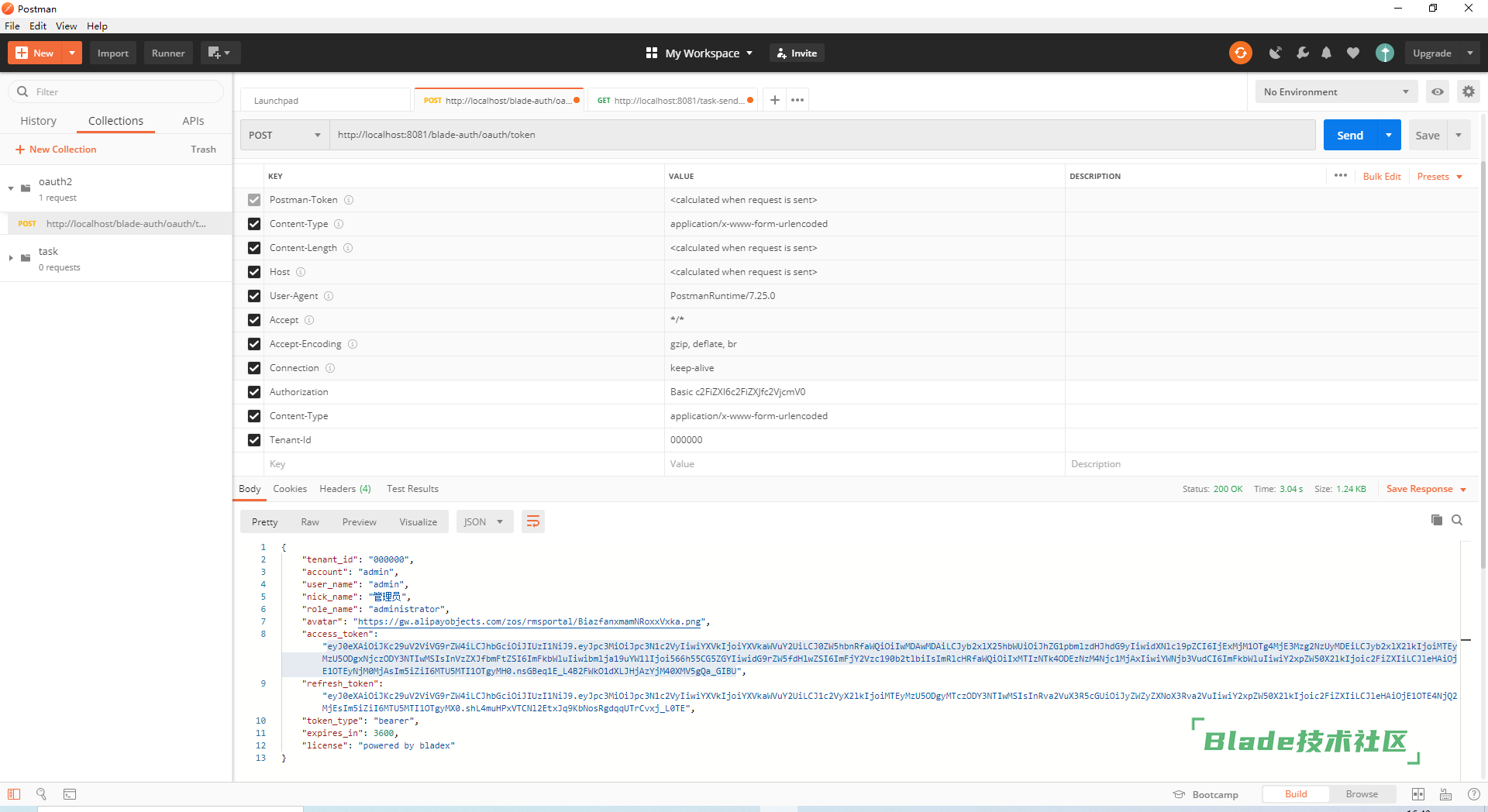Open the Send button dropdown arrow

[x=1389, y=135]
